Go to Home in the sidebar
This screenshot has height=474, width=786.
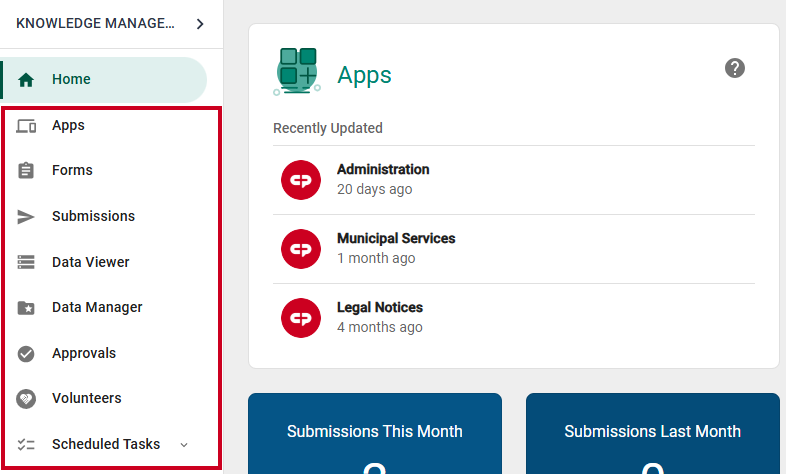point(103,80)
